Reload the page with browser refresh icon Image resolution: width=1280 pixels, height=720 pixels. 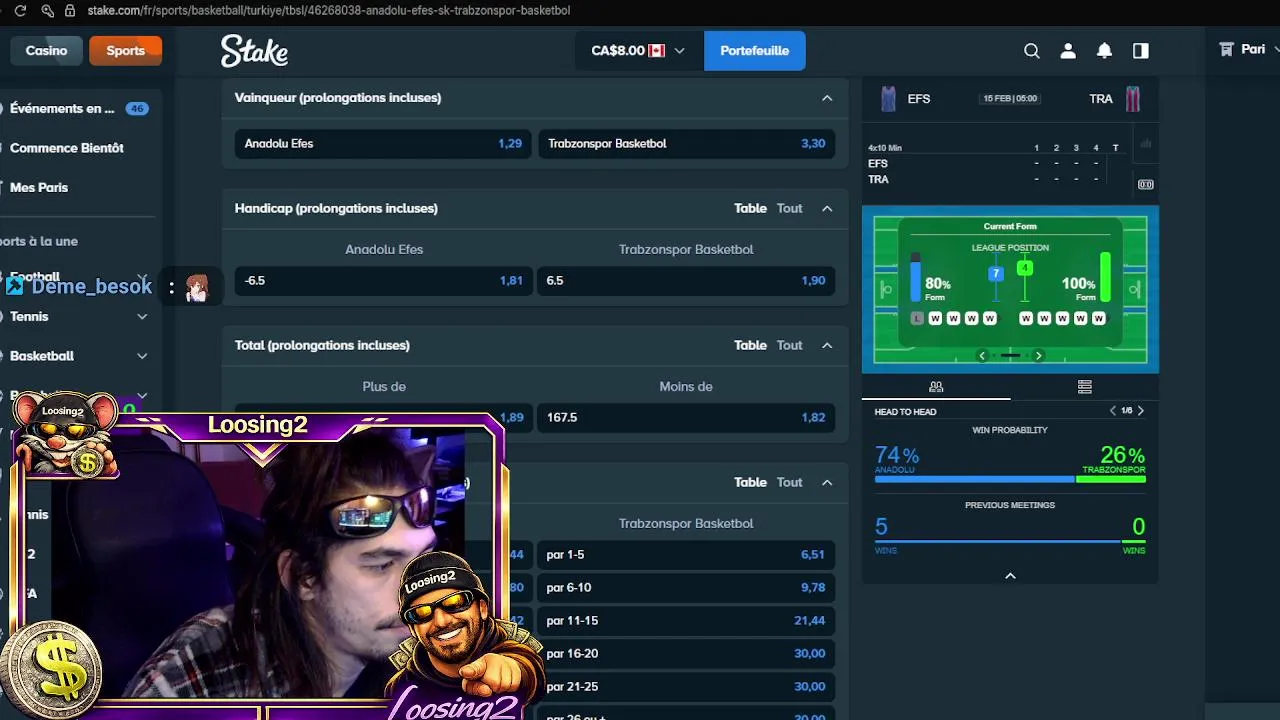(20, 10)
